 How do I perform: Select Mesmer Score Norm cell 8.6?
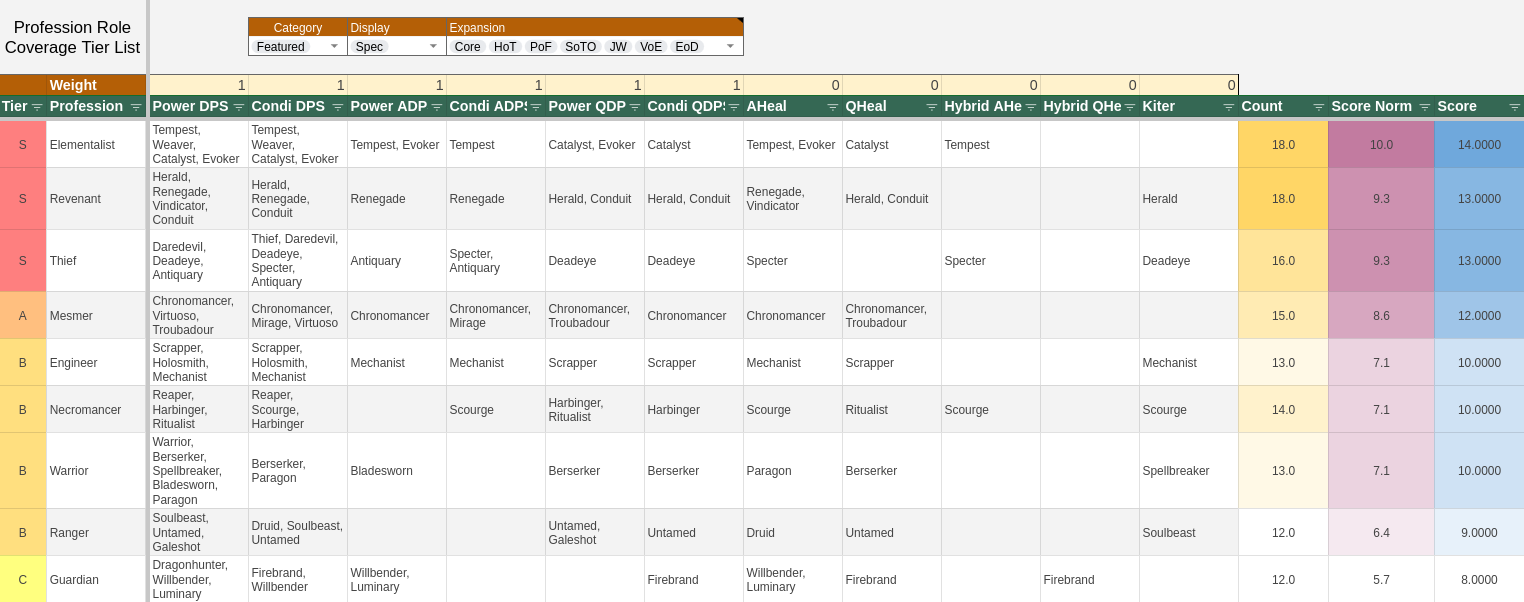[x=1381, y=316]
